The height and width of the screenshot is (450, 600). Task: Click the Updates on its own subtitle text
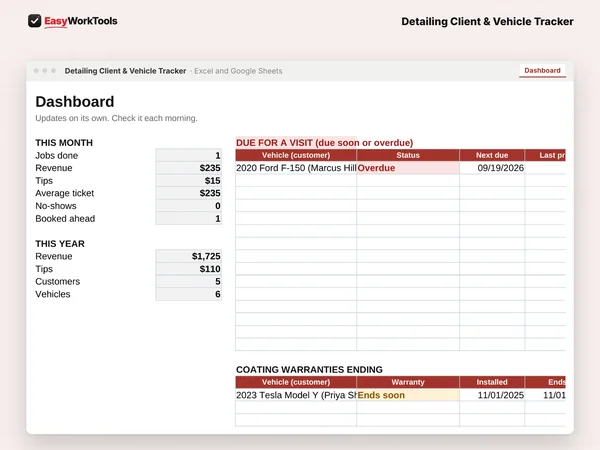(x=116, y=118)
